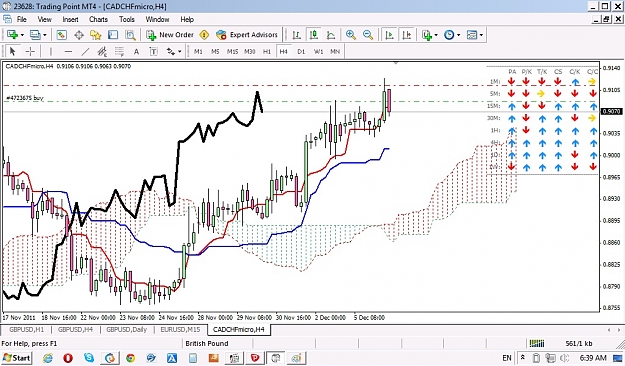Click the Templates icon
This screenshot has height=366, width=625.
click(x=472, y=35)
